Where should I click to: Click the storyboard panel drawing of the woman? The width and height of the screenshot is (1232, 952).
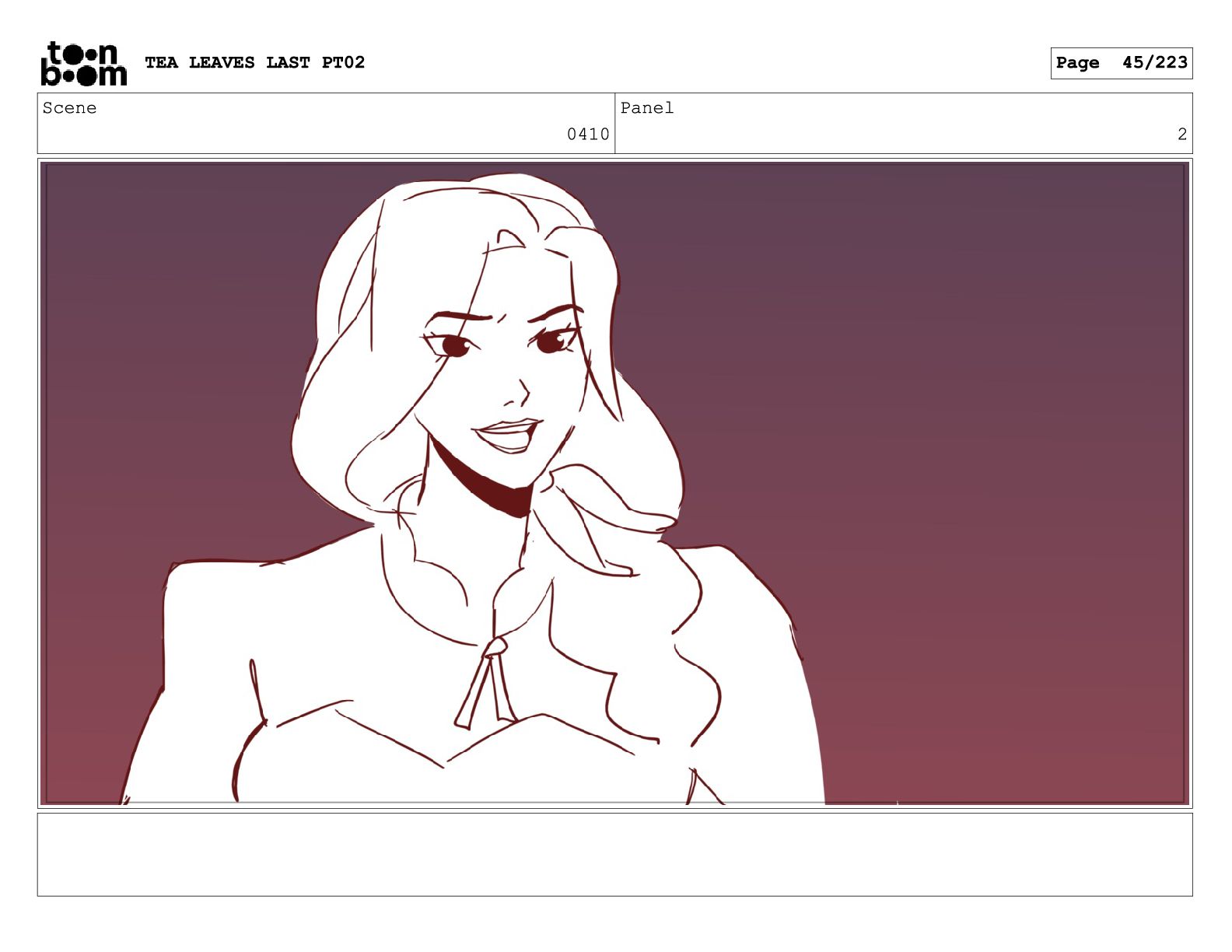[614, 483]
